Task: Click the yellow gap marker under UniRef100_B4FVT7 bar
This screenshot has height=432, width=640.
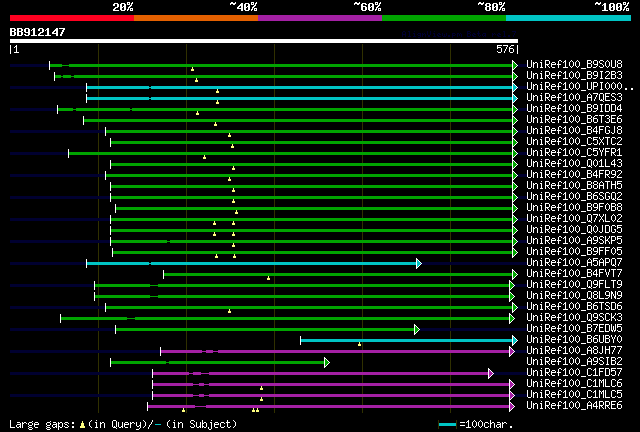Action: 268,278
